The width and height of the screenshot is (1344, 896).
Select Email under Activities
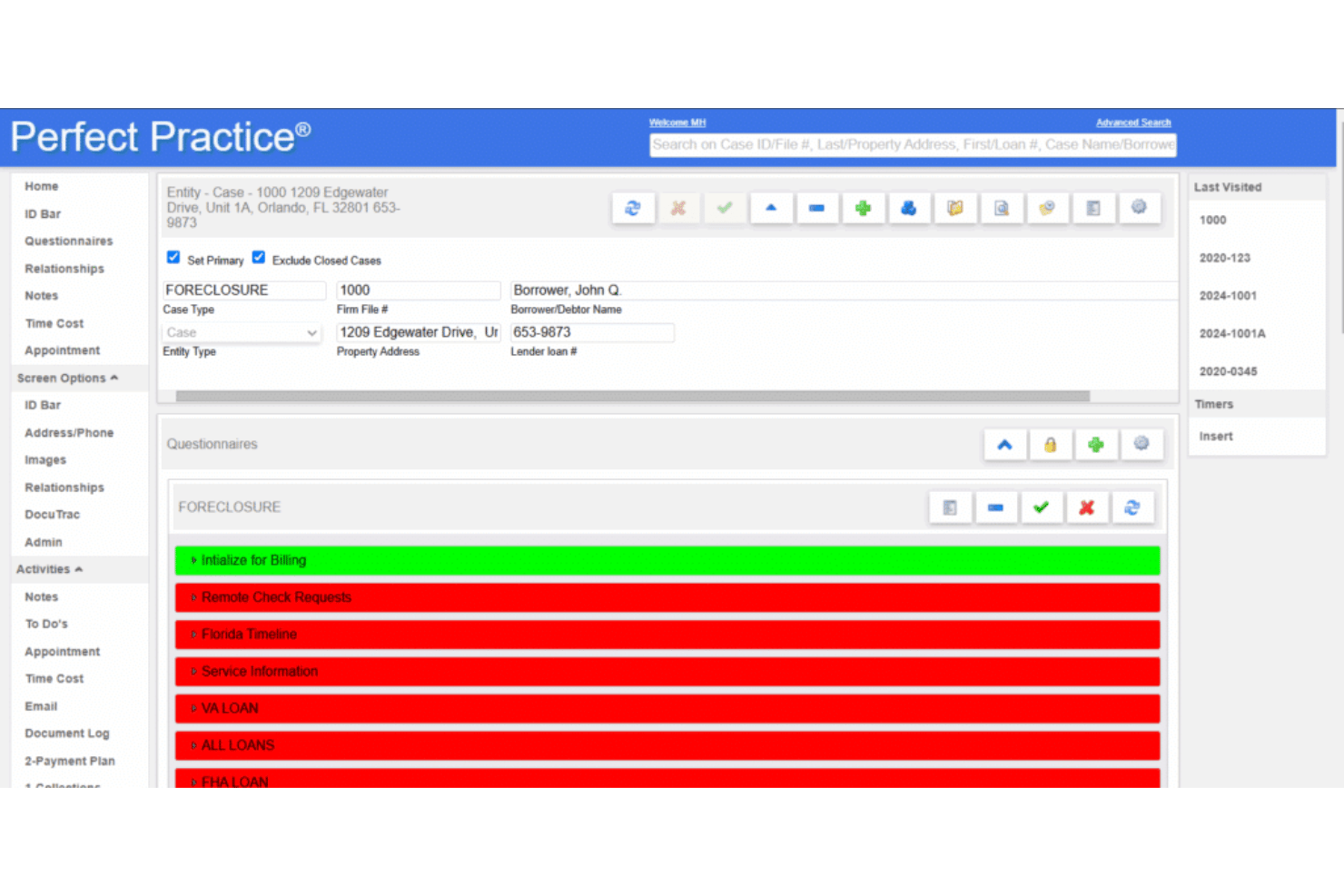[x=41, y=706]
